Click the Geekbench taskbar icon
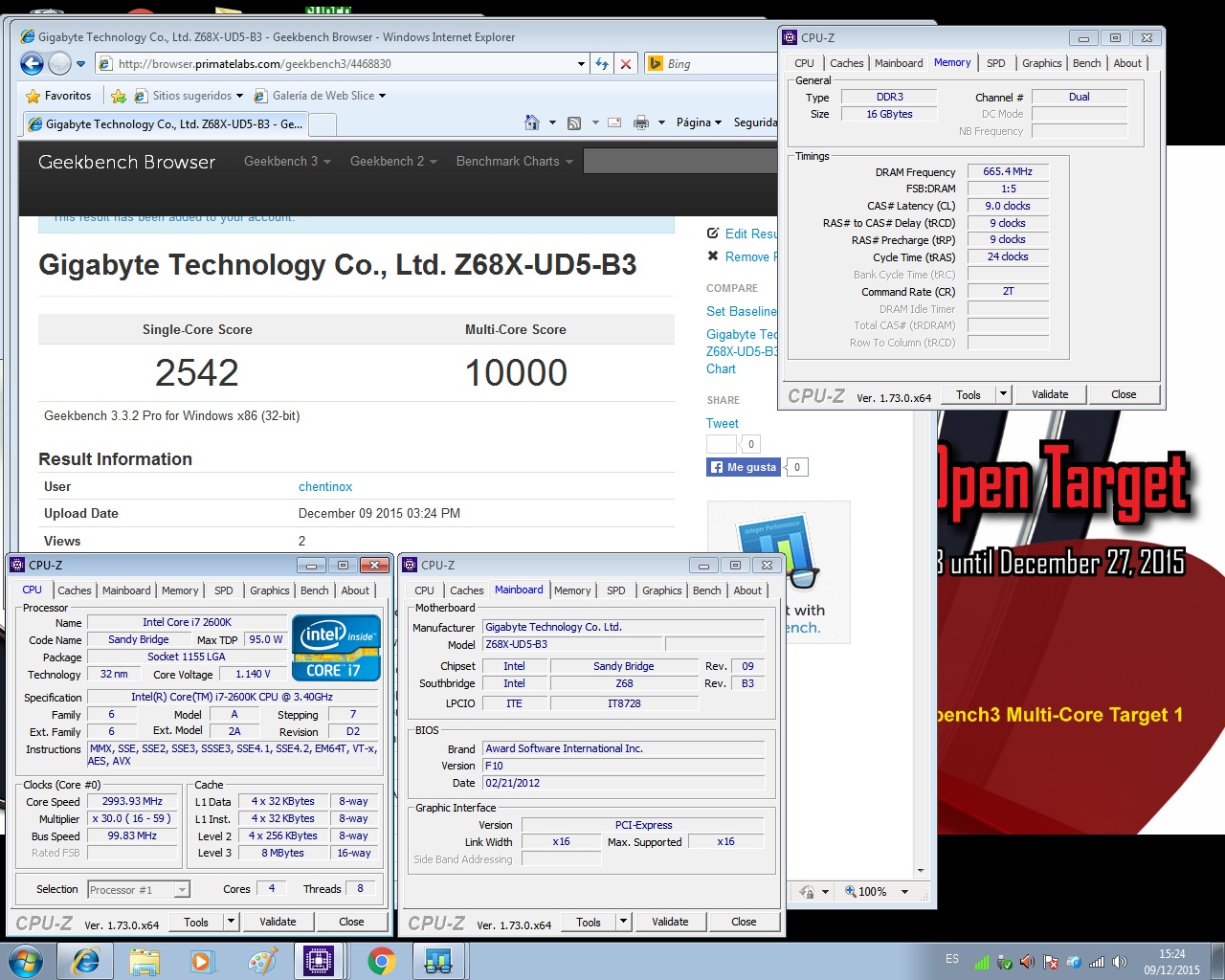This screenshot has width=1225, height=980. tap(438, 961)
